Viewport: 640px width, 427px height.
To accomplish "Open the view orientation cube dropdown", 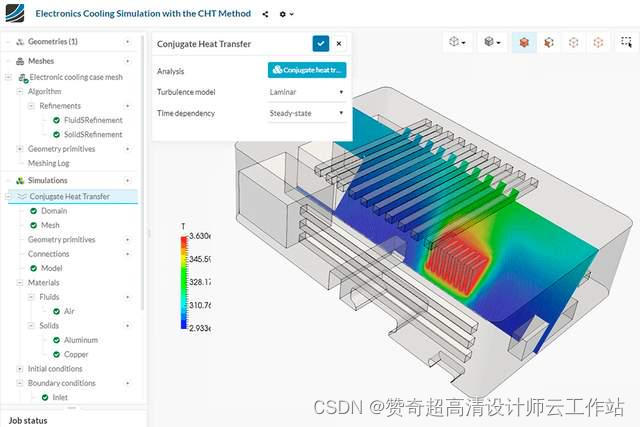I will point(457,42).
